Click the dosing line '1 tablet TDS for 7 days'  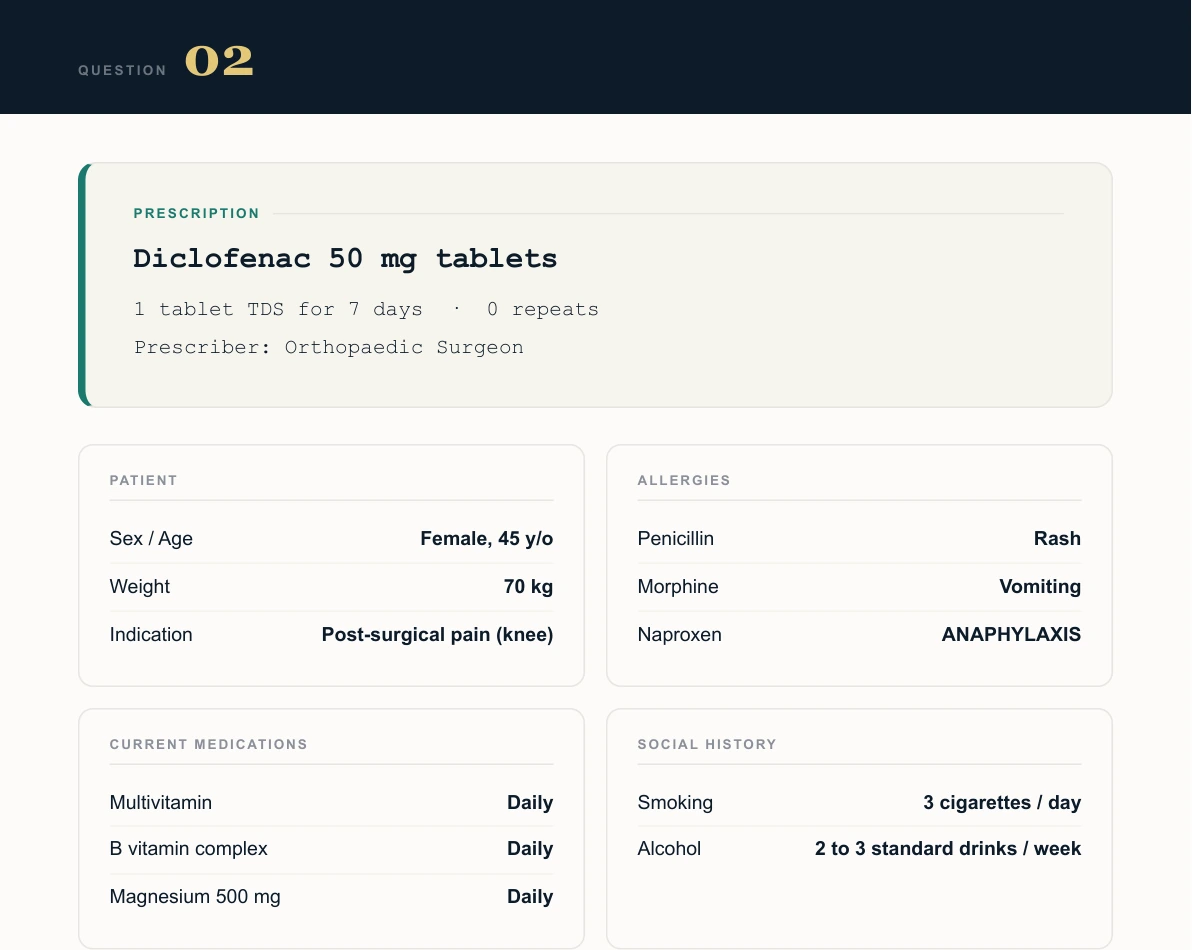[278, 309]
